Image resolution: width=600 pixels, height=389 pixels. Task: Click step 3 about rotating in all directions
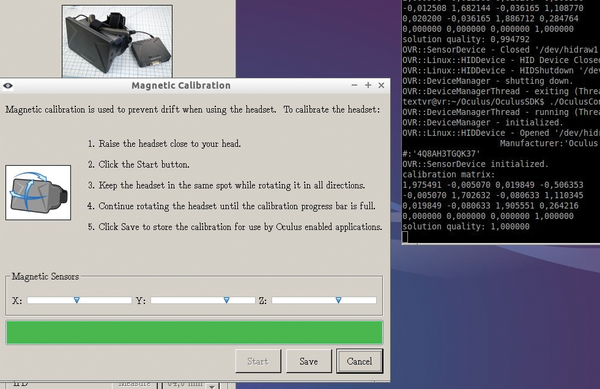(x=226, y=186)
